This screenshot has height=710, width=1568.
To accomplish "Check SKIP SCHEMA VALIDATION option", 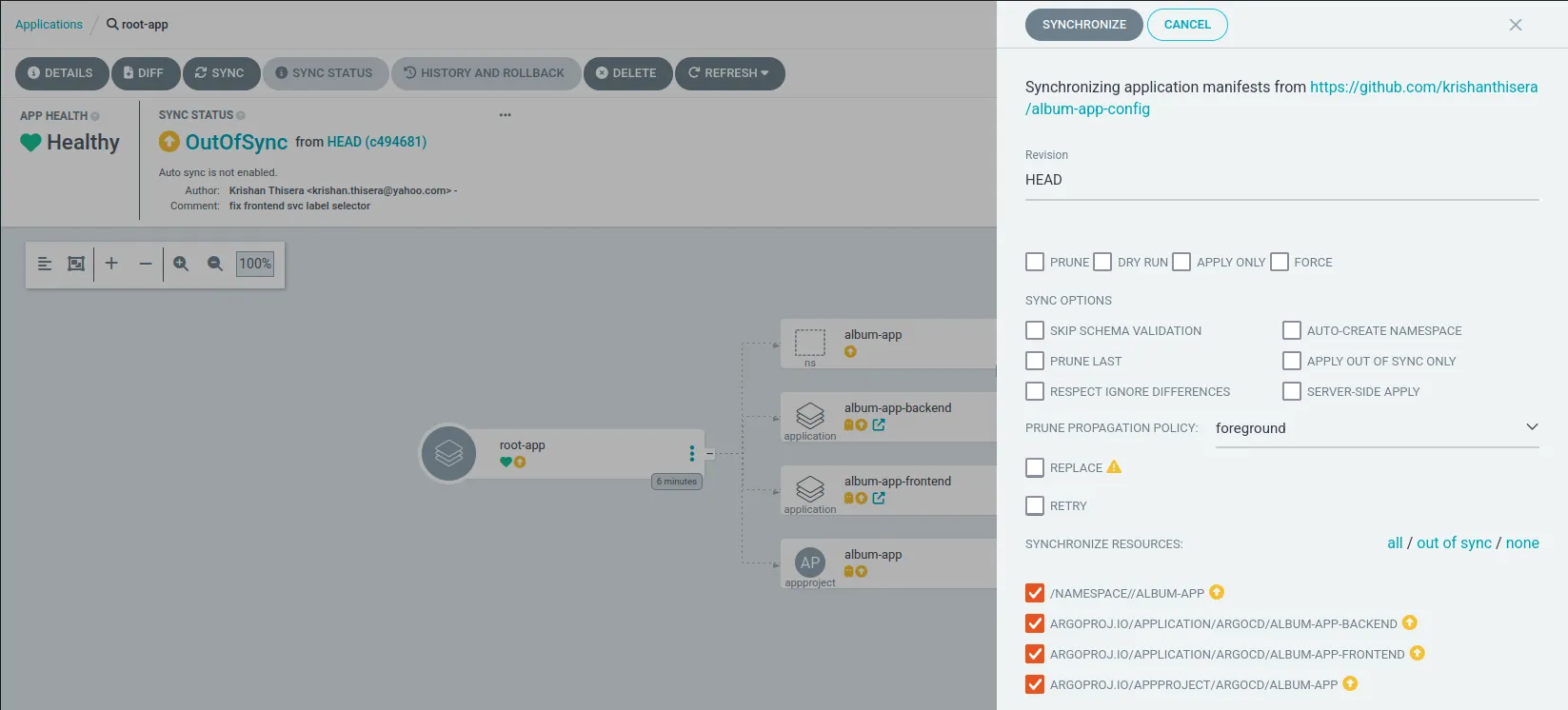I will (x=1035, y=330).
